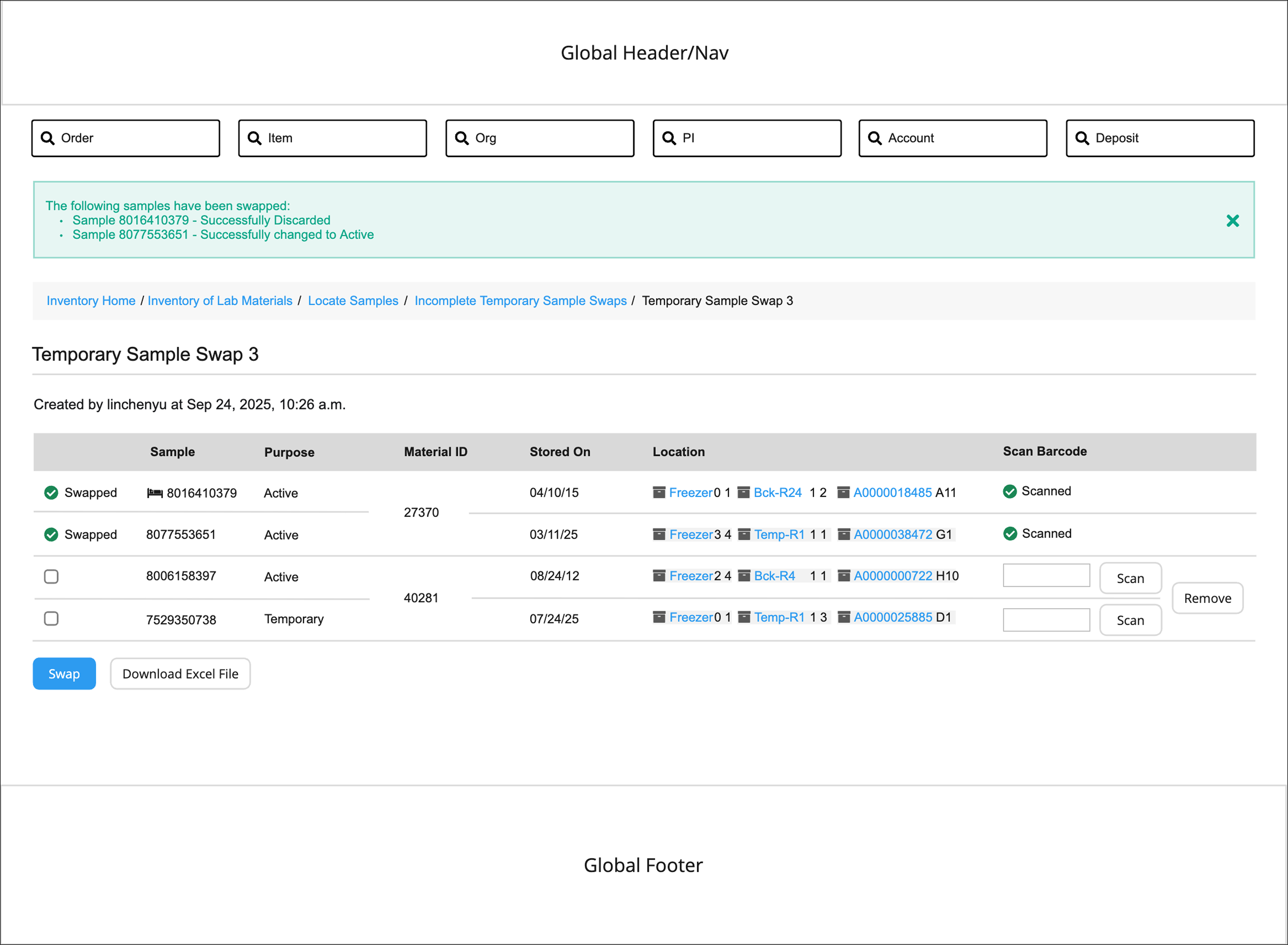Click the magnifier icon in Order search
This screenshot has height=945, width=1288.
47,138
